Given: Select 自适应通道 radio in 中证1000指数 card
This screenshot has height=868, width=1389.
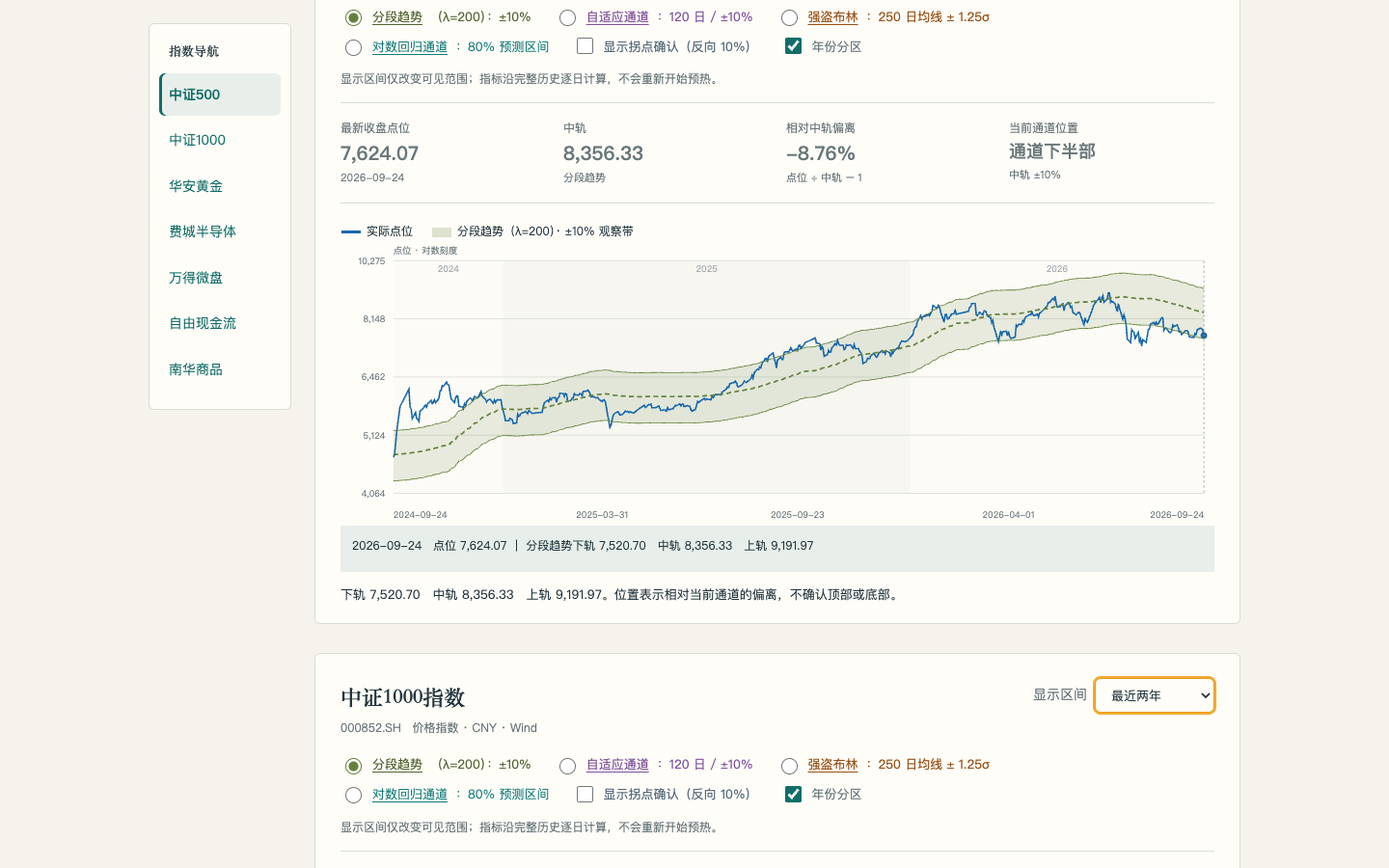Looking at the screenshot, I should [x=567, y=766].
